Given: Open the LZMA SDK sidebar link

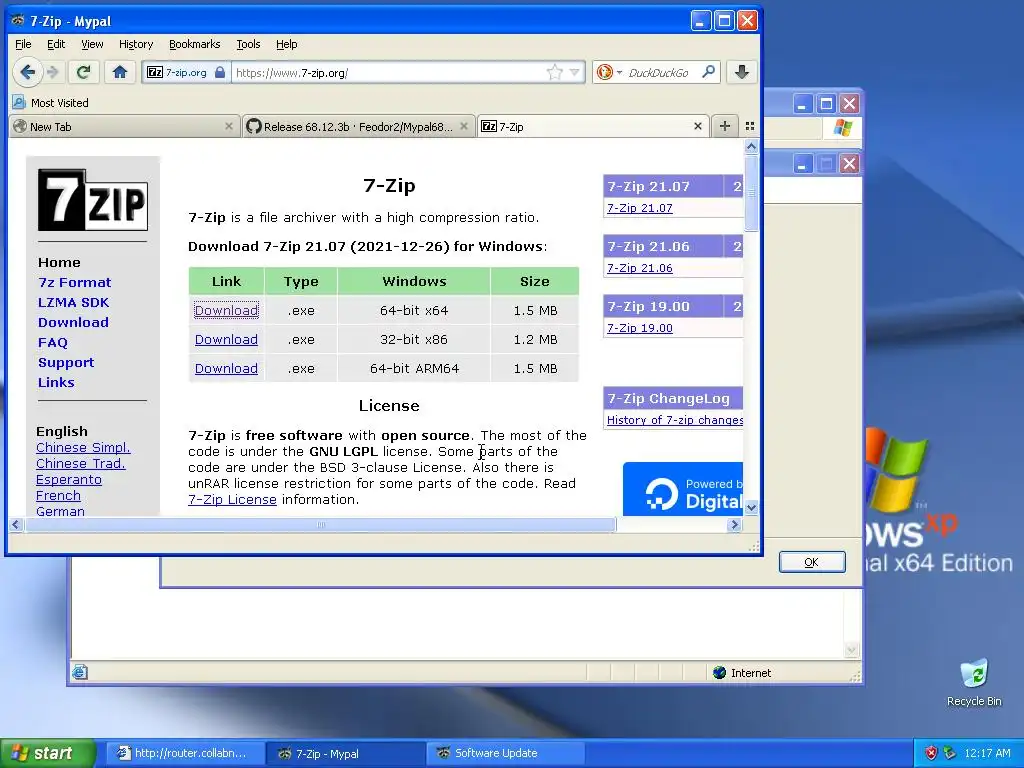Looking at the screenshot, I should click(73, 302).
